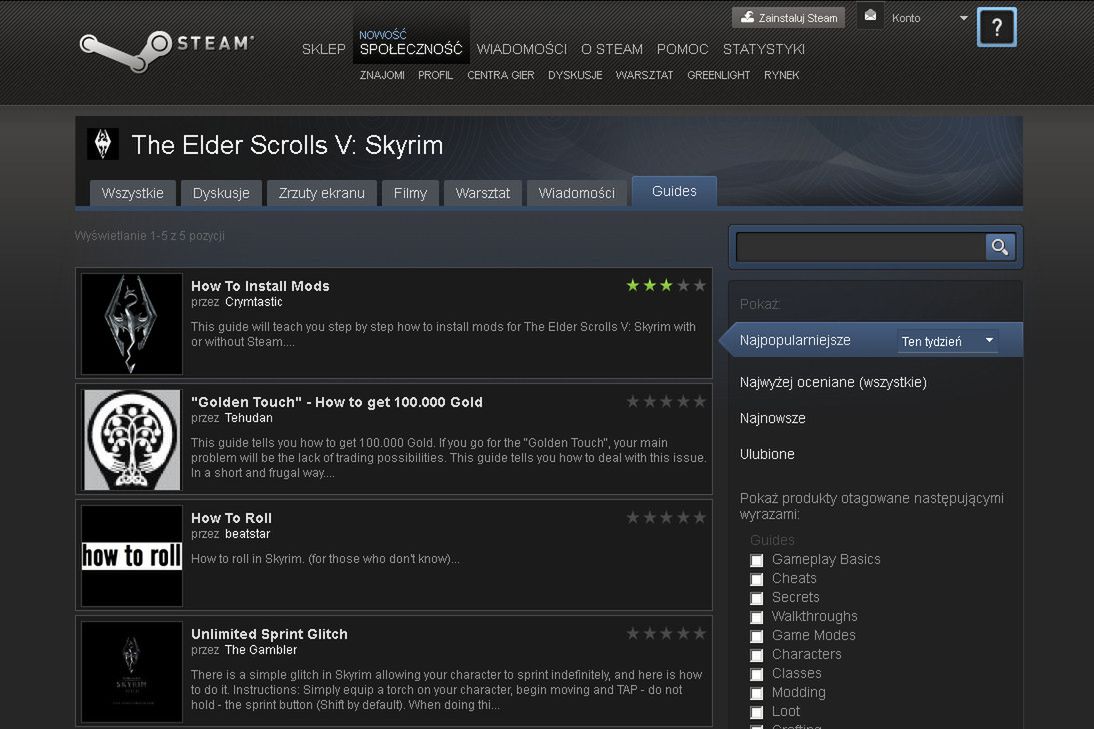This screenshot has height=729, width=1094.
Task: Toggle the Loot checkbox
Action: [x=756, y=712]
